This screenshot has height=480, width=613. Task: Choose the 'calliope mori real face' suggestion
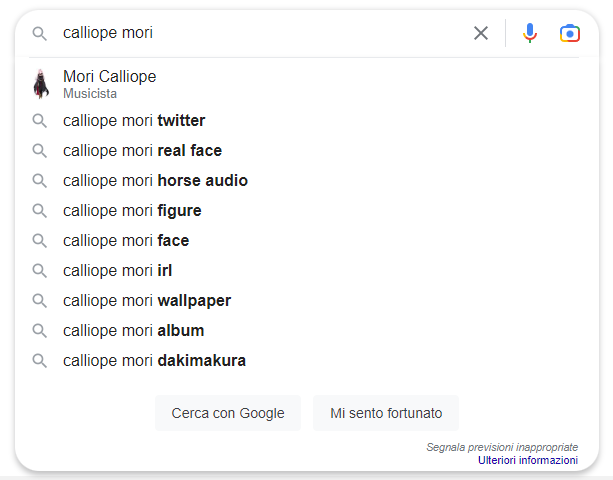[304, 151]
